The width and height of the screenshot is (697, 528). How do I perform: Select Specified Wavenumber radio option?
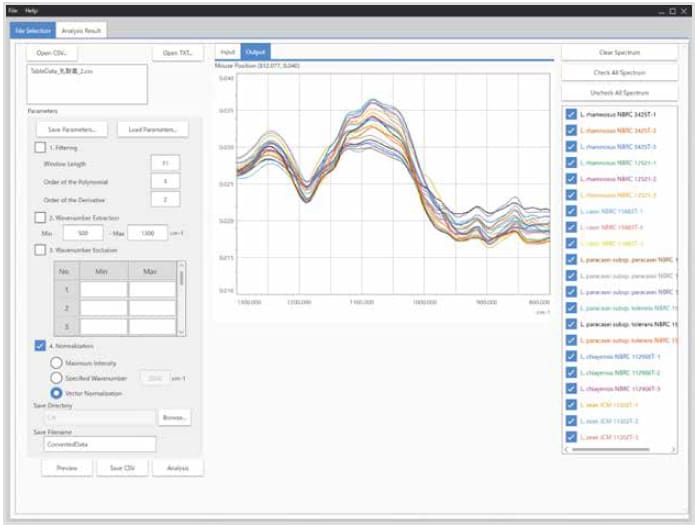tap(56, 378)
